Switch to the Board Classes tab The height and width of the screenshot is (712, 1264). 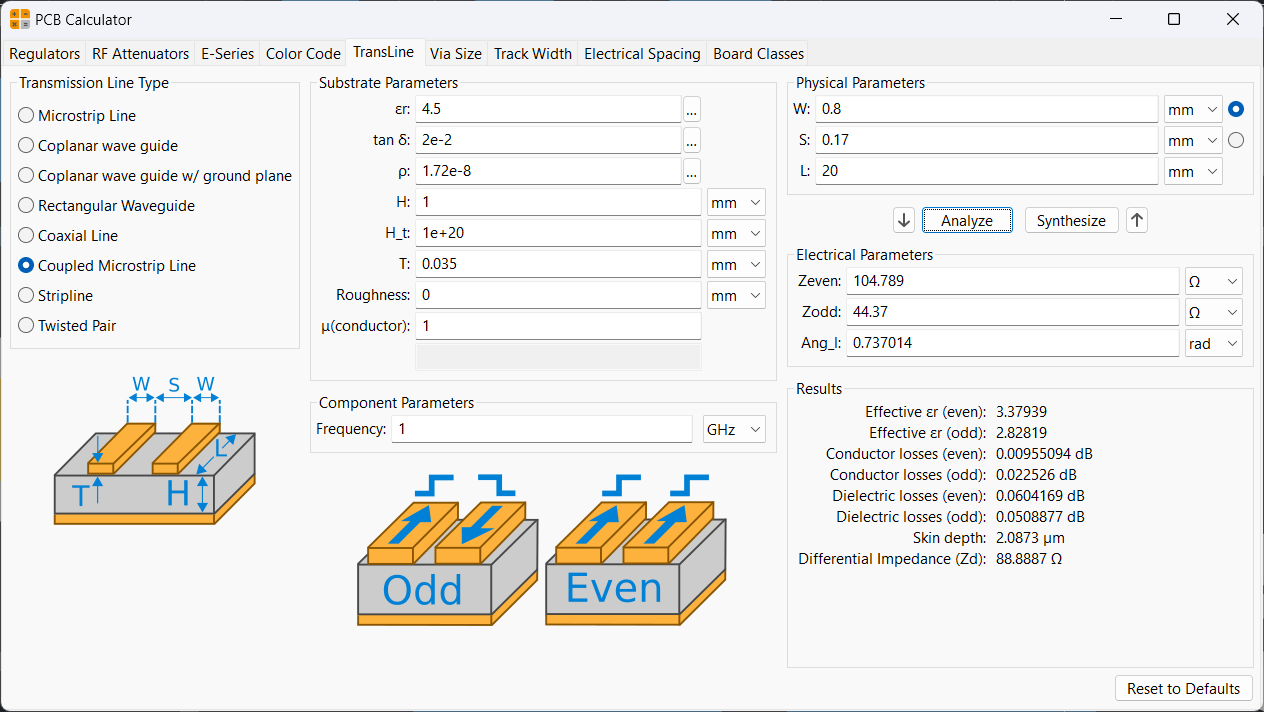point(758,54)
